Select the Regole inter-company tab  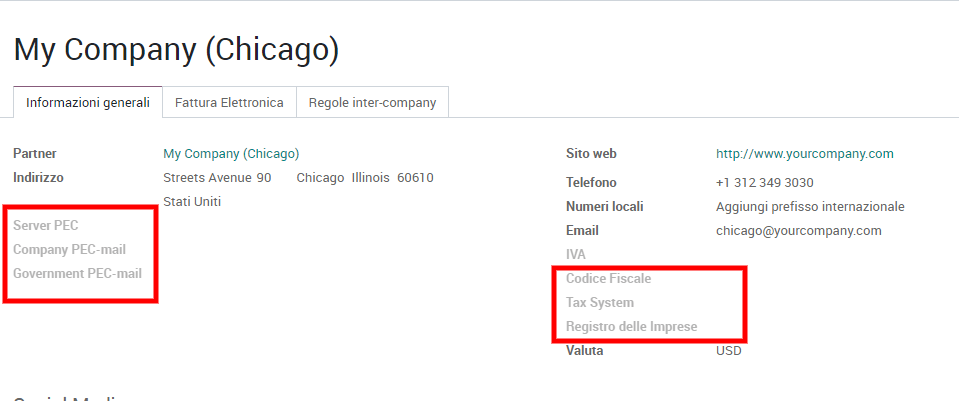pyautogui.click(x=372, y=103)
